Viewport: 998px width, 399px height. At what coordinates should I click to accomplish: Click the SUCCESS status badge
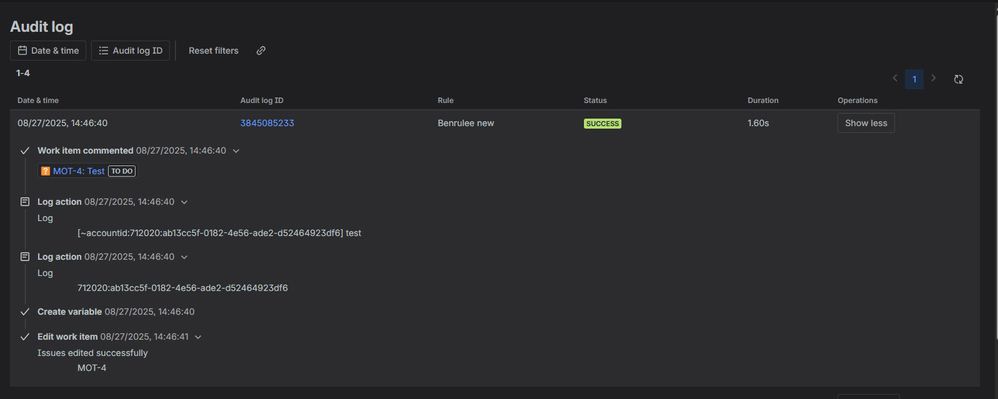coord(602,123)
